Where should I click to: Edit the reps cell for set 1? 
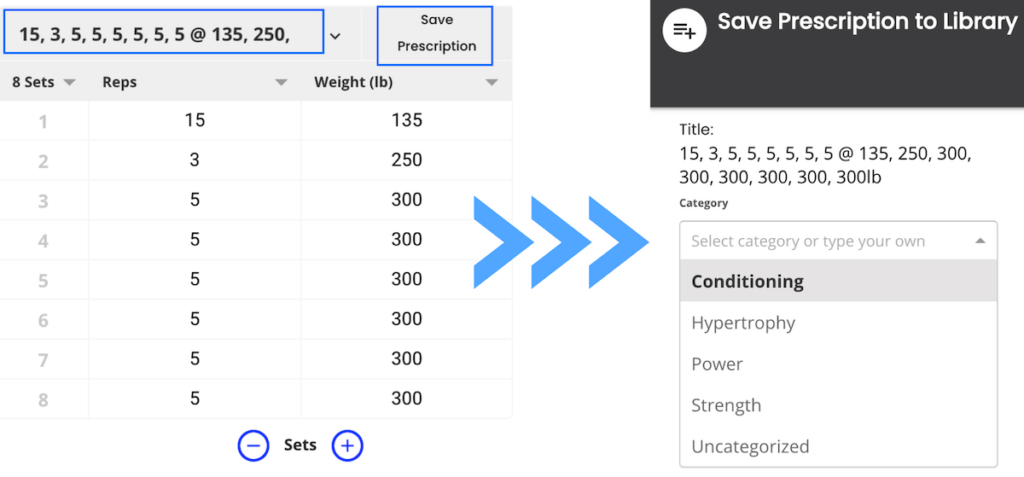(x=195, y=121)
